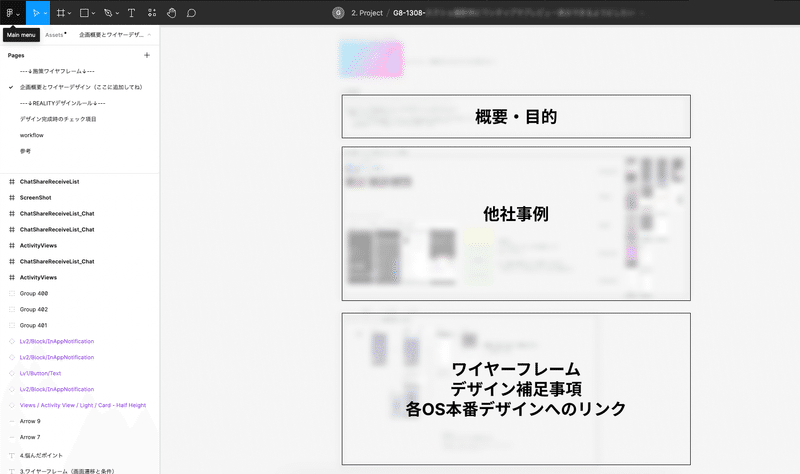The image size is (800, 474).
Task: Select the Rectangle shape tool
Action: [x=85, y=13]
